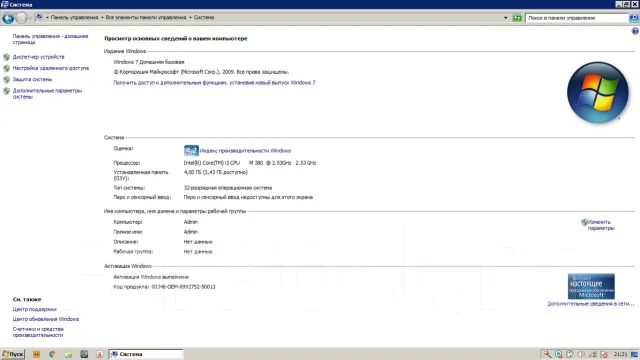Viewport: 640px width, 360px height.
Task: Click the processor value Intel(R) Core(TM) i3 CPU
Action: pos(250,163)
